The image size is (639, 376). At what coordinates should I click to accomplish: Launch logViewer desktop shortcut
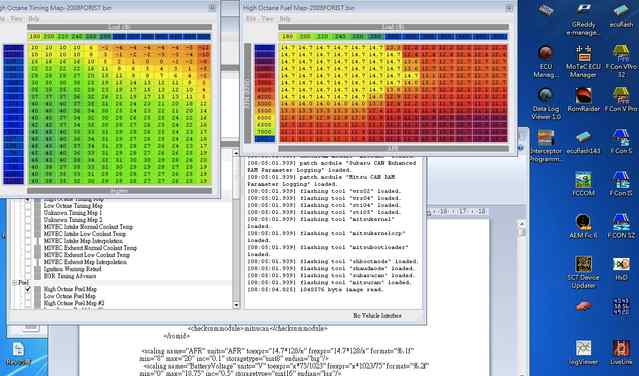point(583,353)
